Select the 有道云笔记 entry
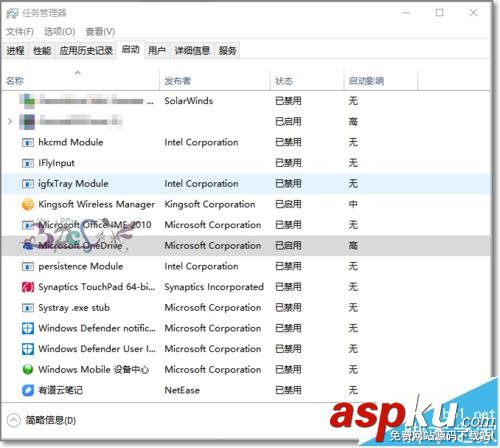500x448 pixels. coord(246,390)
